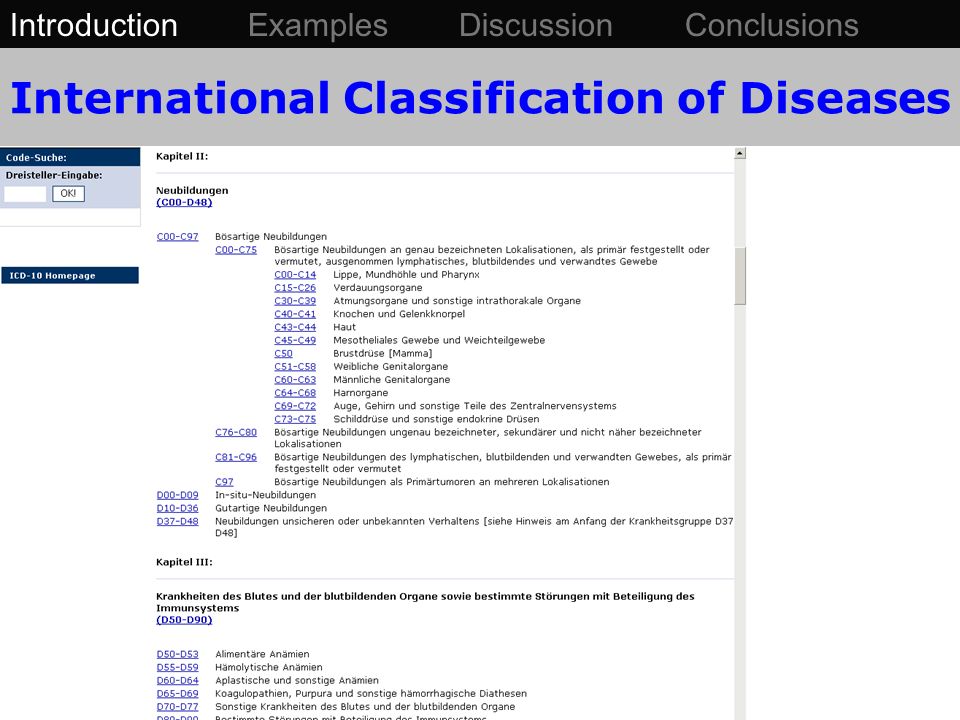Click the Bösartige Neubildungen description text

click(x=271, y=236)
